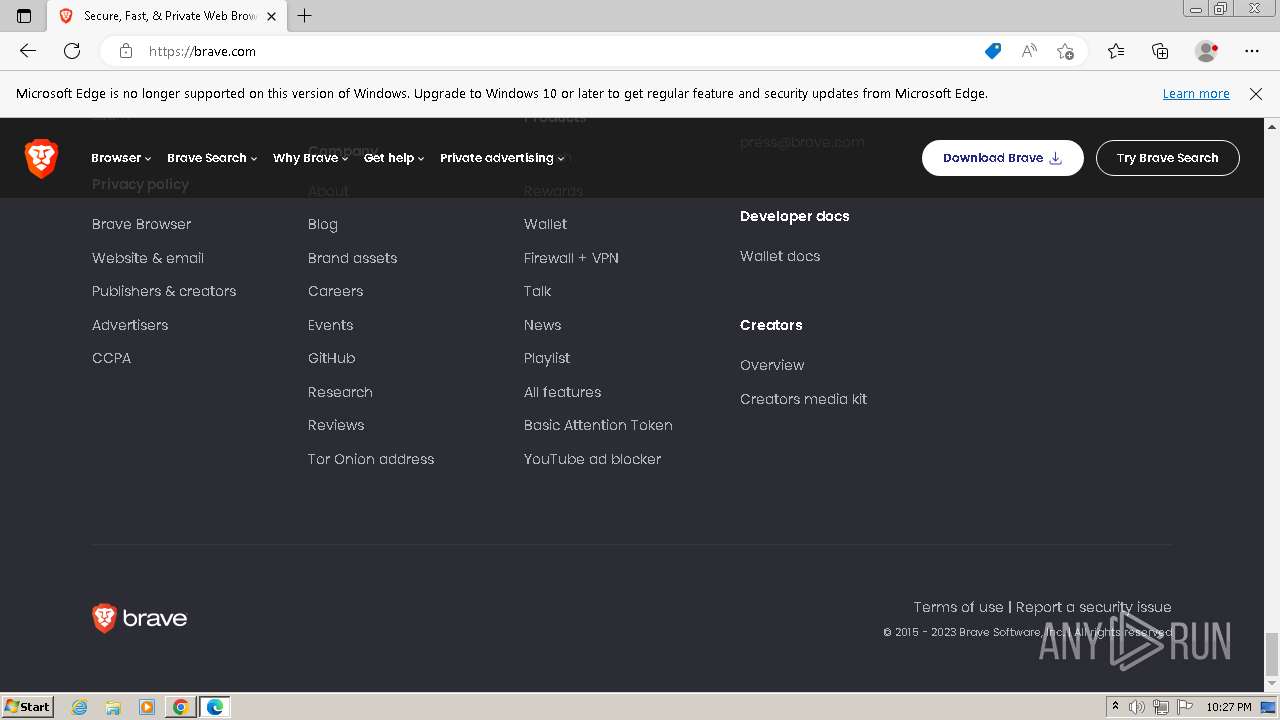Select Microsoft Edge taskbar icon
Image resolution: width=1280 pixels, height=720 pixels.
(x=215, y=707)
